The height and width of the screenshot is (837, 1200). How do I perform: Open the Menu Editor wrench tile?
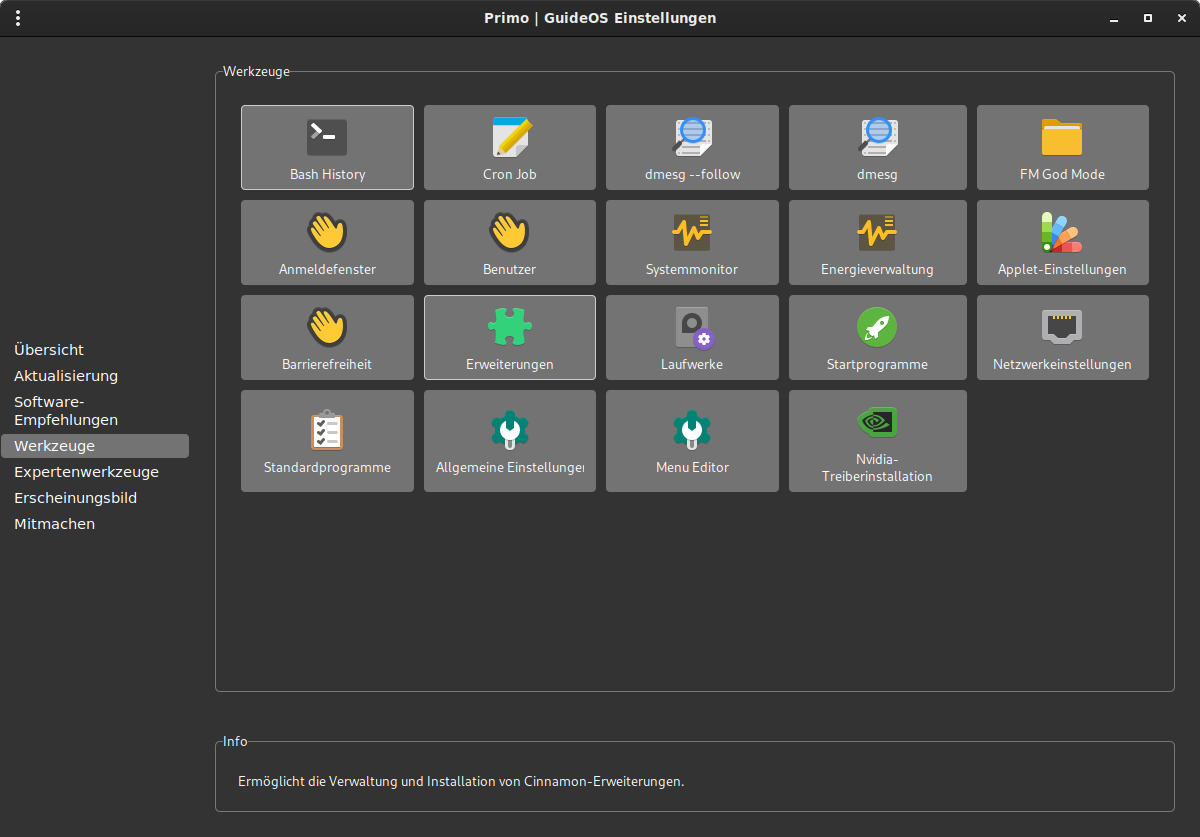click(x=692, y=441)
